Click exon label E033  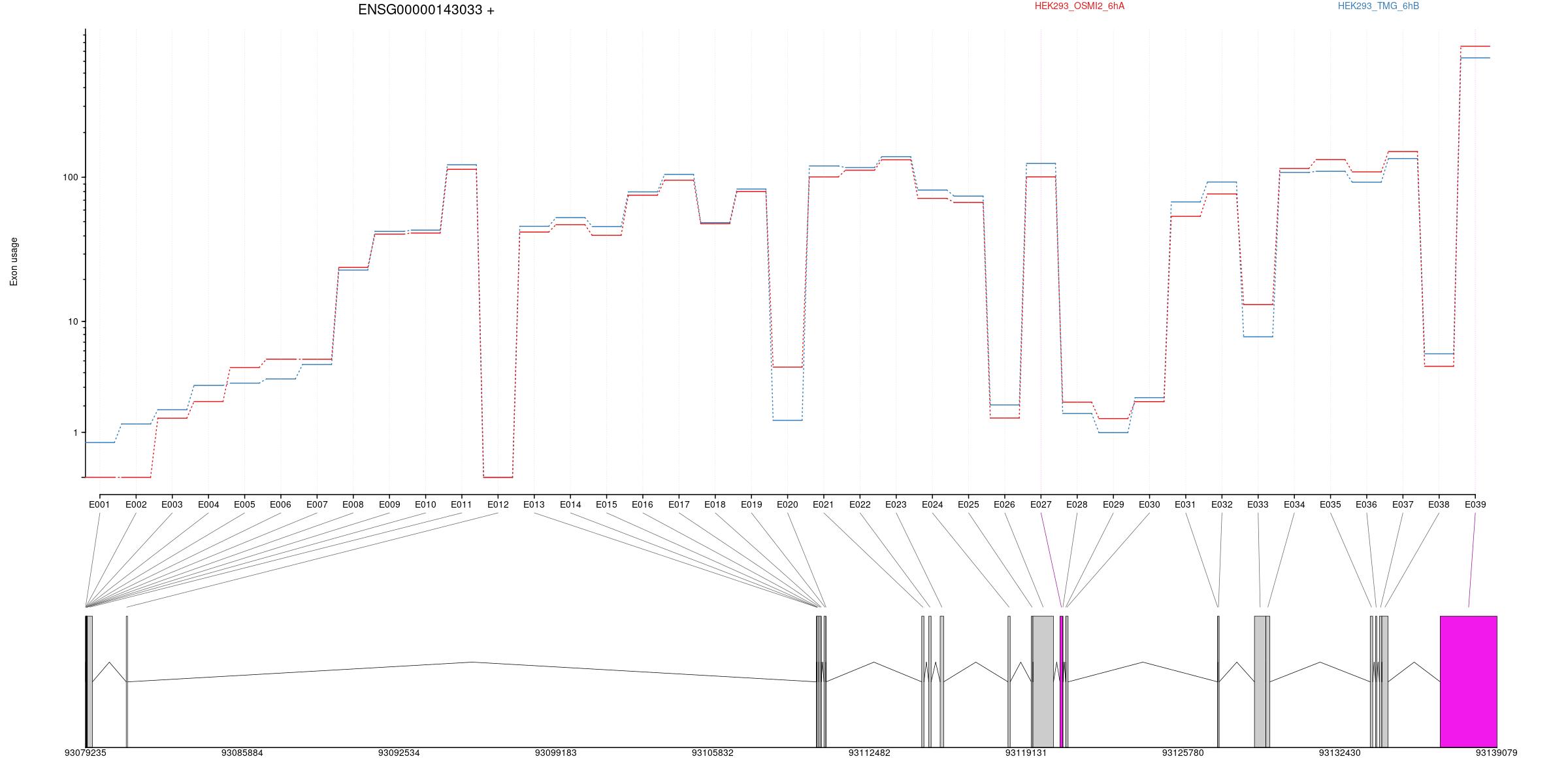tap(1258, 504)
